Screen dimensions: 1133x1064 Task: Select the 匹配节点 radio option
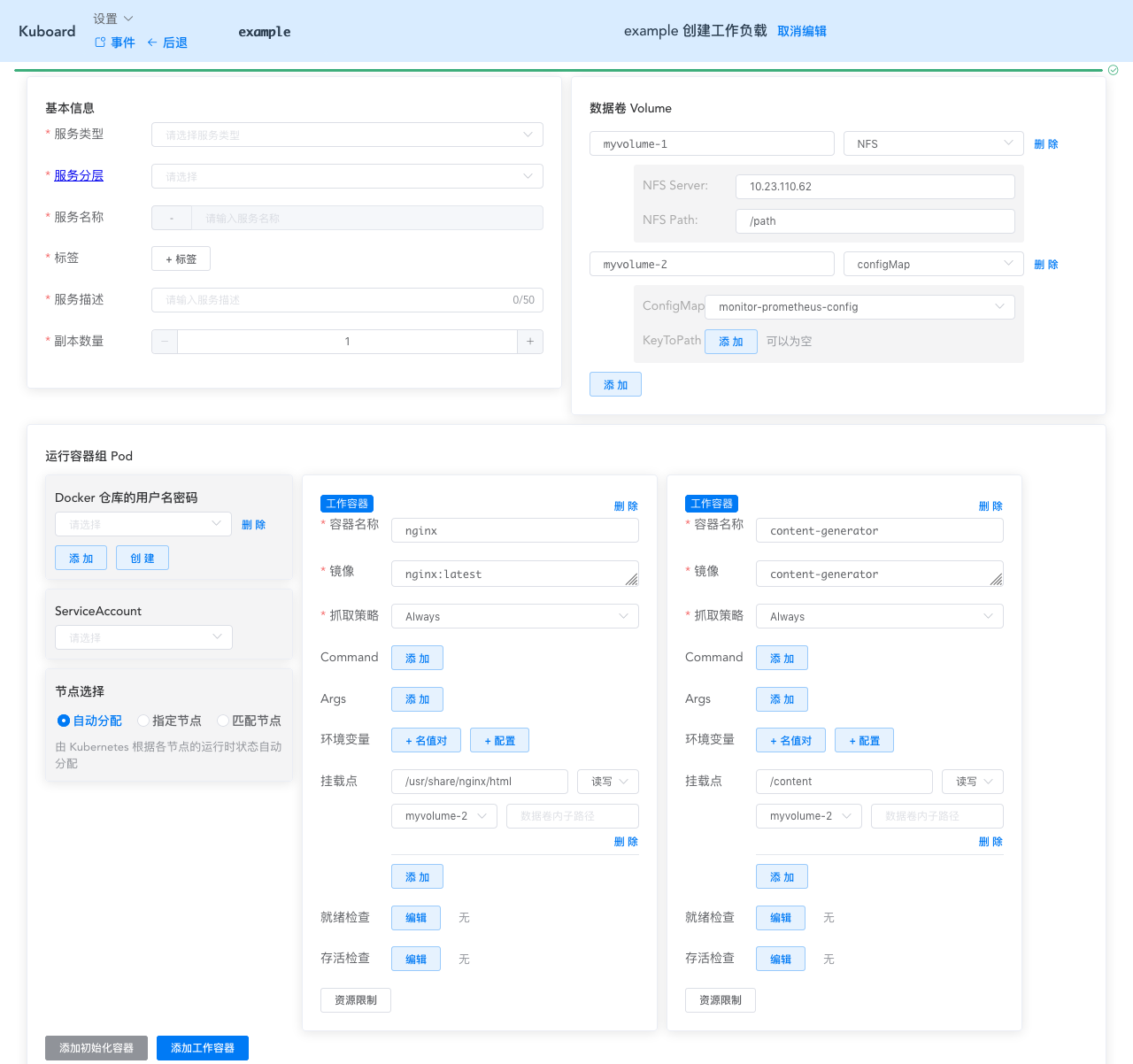click(222, 721)
